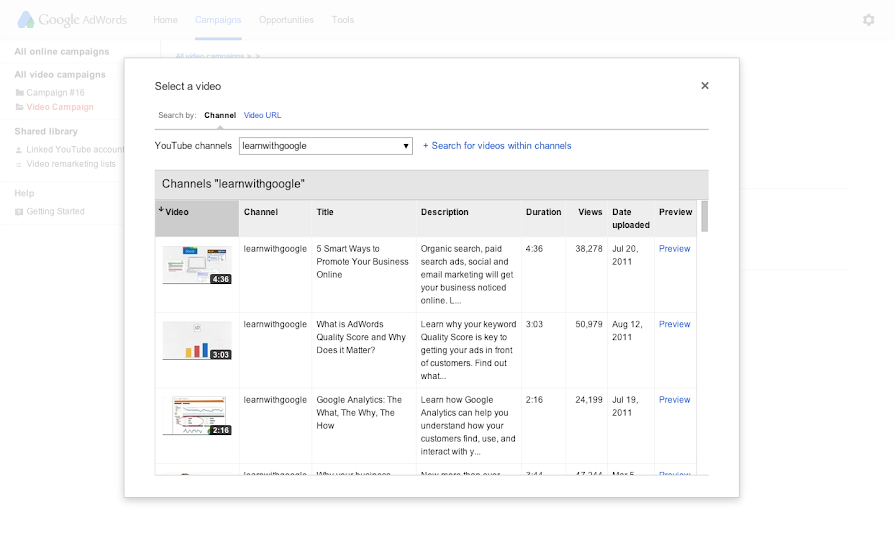Screen dimensions: 895x556
Task: Click the Google AdWords logo
Action: tap(72, 20)
